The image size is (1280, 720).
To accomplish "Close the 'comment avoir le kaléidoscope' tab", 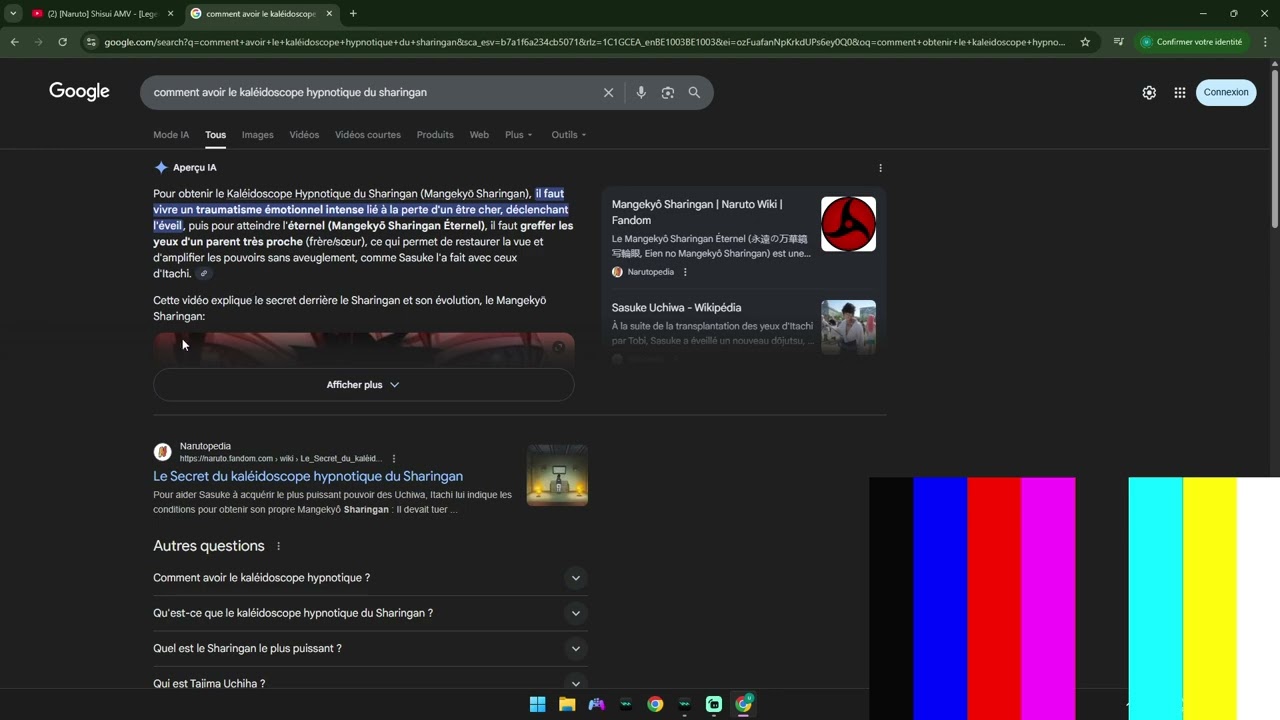I will pyautogui.click(x=329, y=14).
